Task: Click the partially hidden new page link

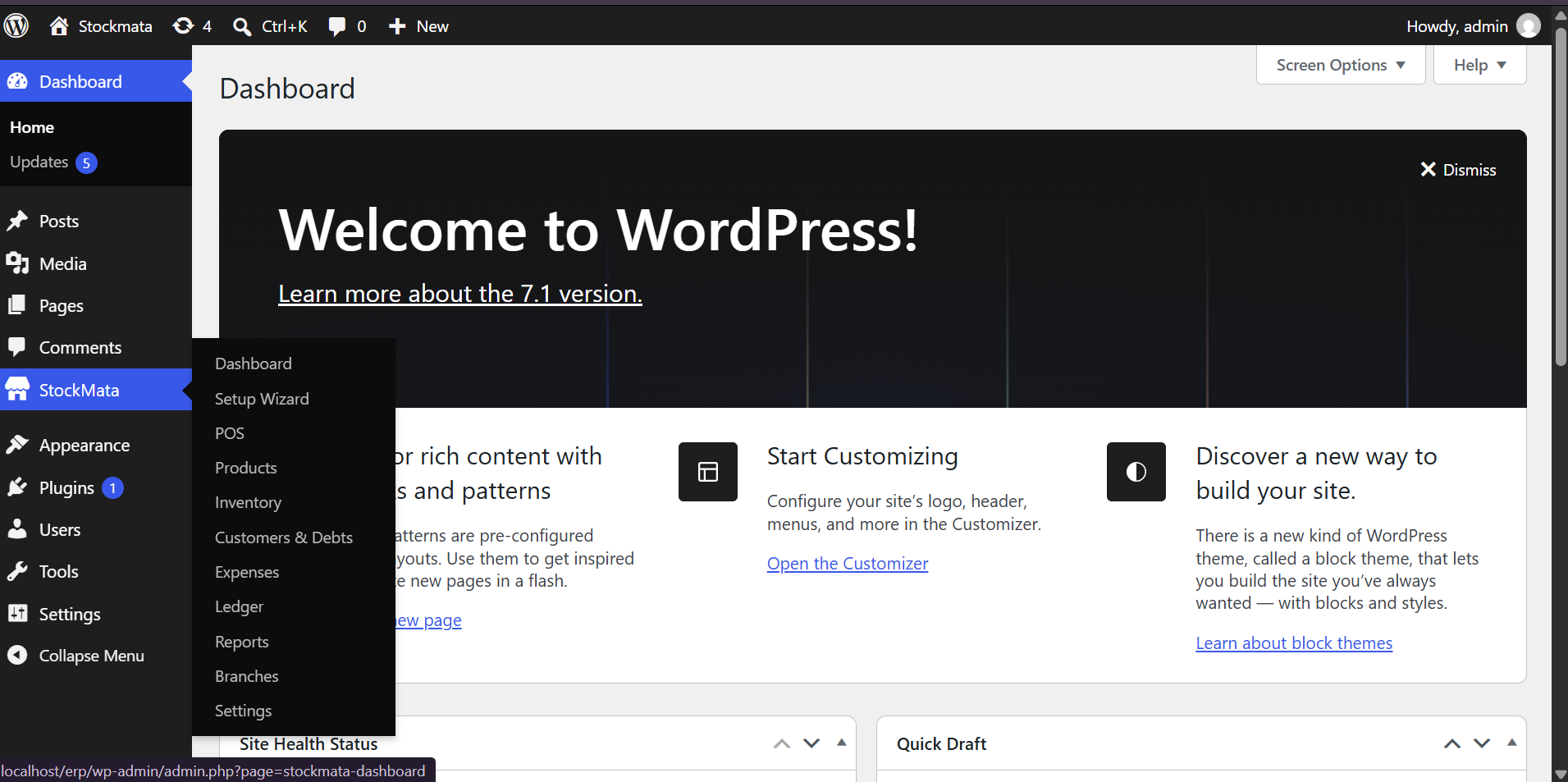Action: pyautogui.click(x=428, y=620)
